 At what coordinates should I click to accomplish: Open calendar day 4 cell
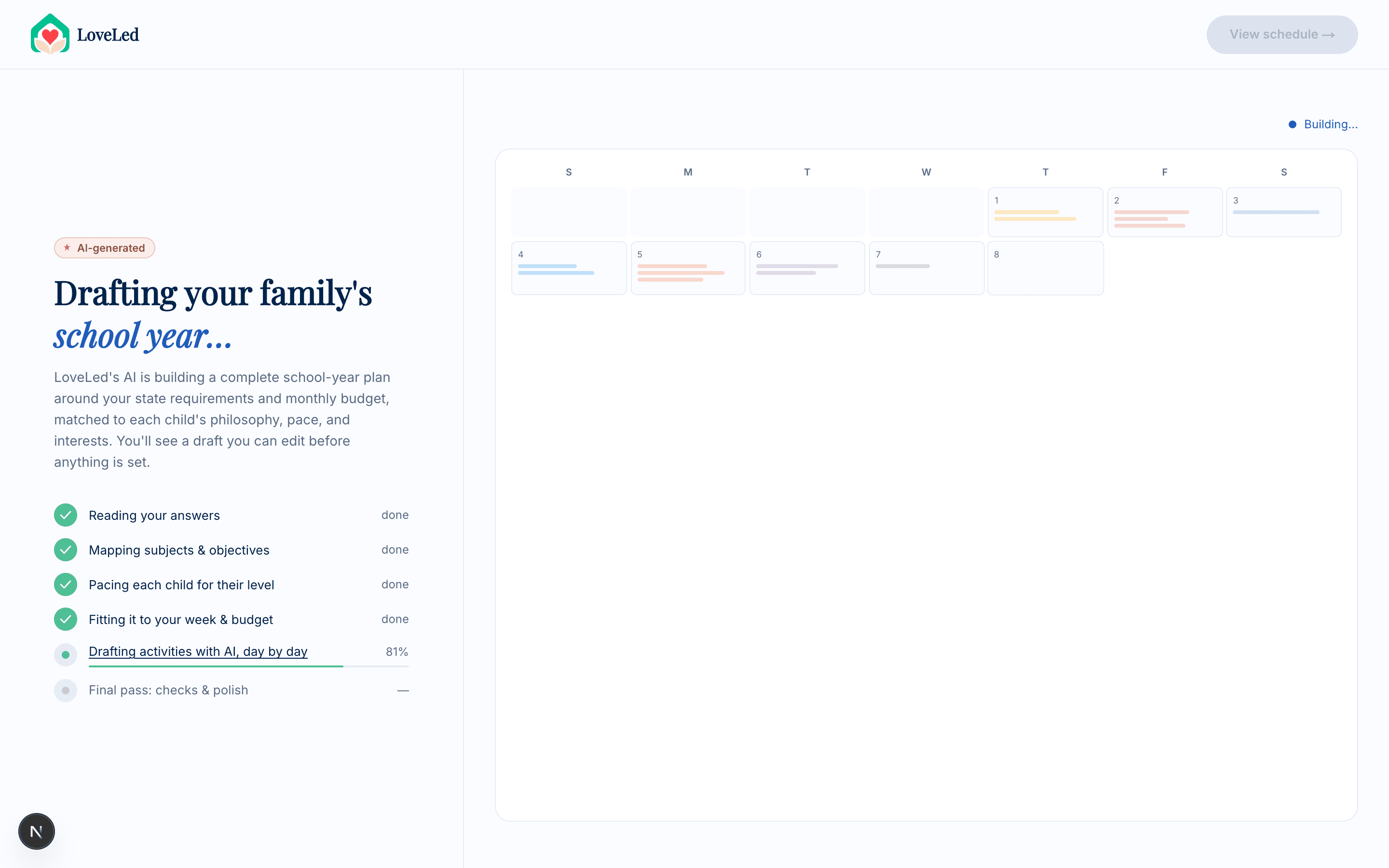coord(569,268)
